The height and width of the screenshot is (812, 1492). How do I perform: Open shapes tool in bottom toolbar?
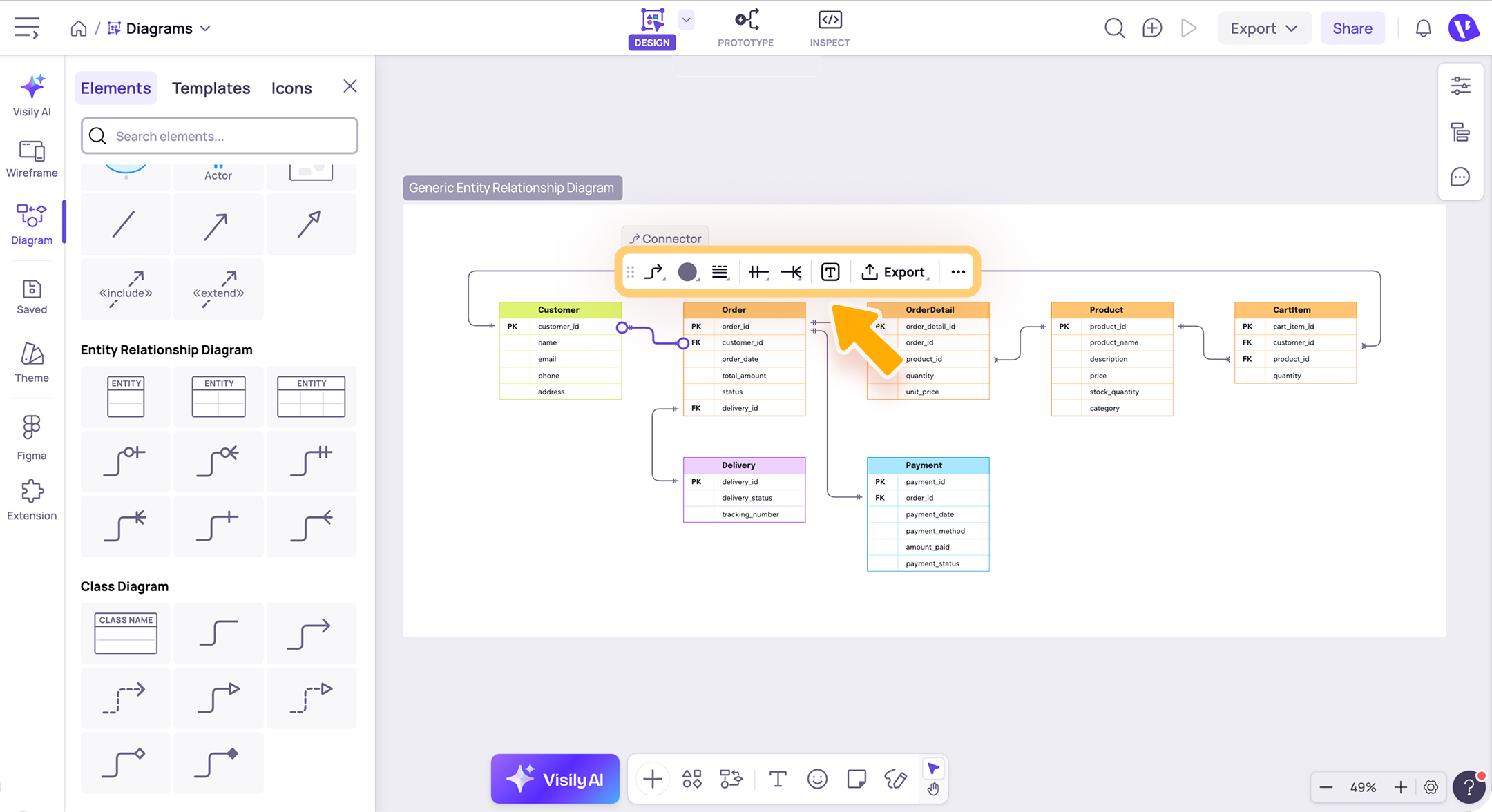691,779
